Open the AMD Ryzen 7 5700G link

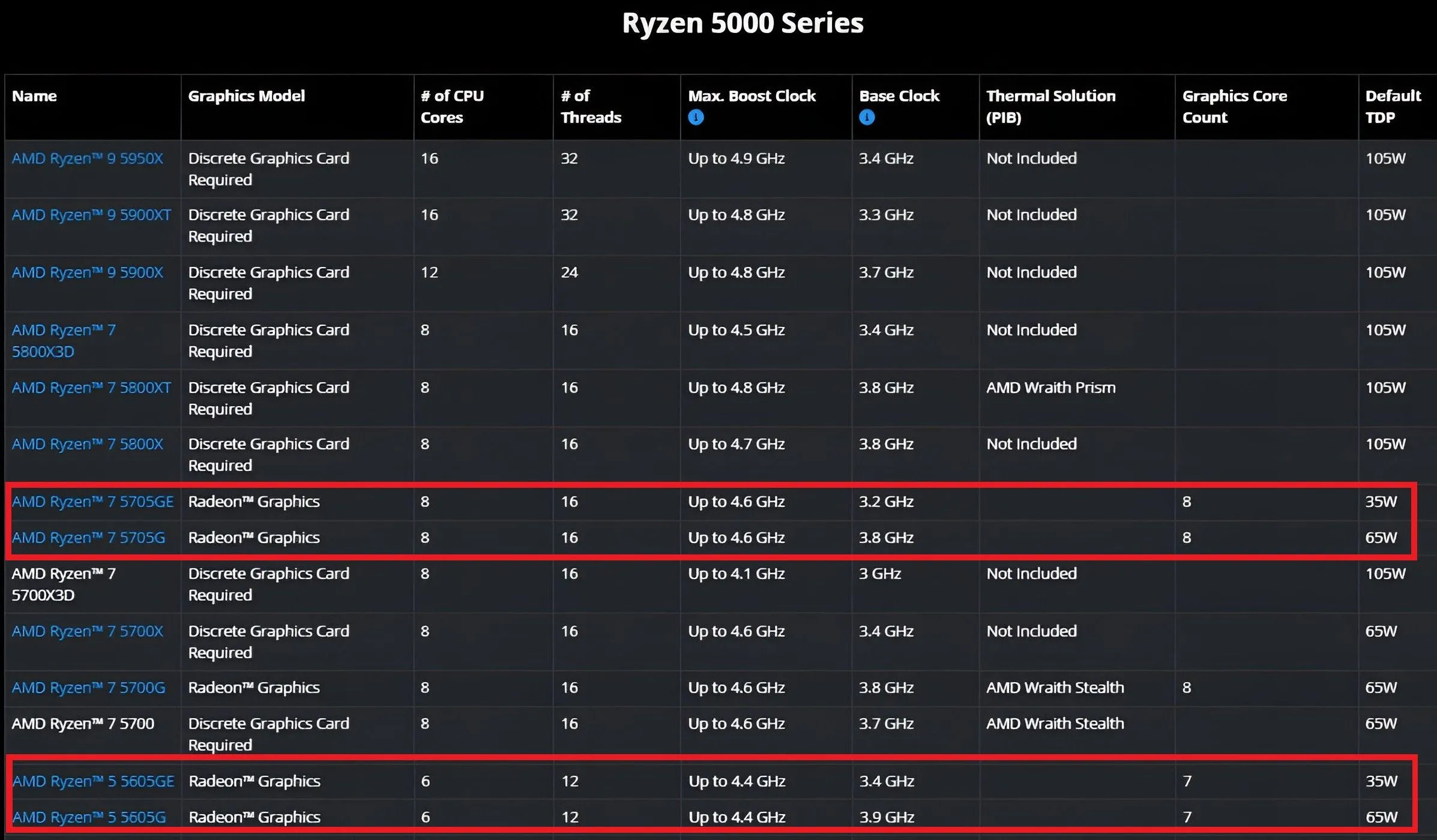coord(88,688)
